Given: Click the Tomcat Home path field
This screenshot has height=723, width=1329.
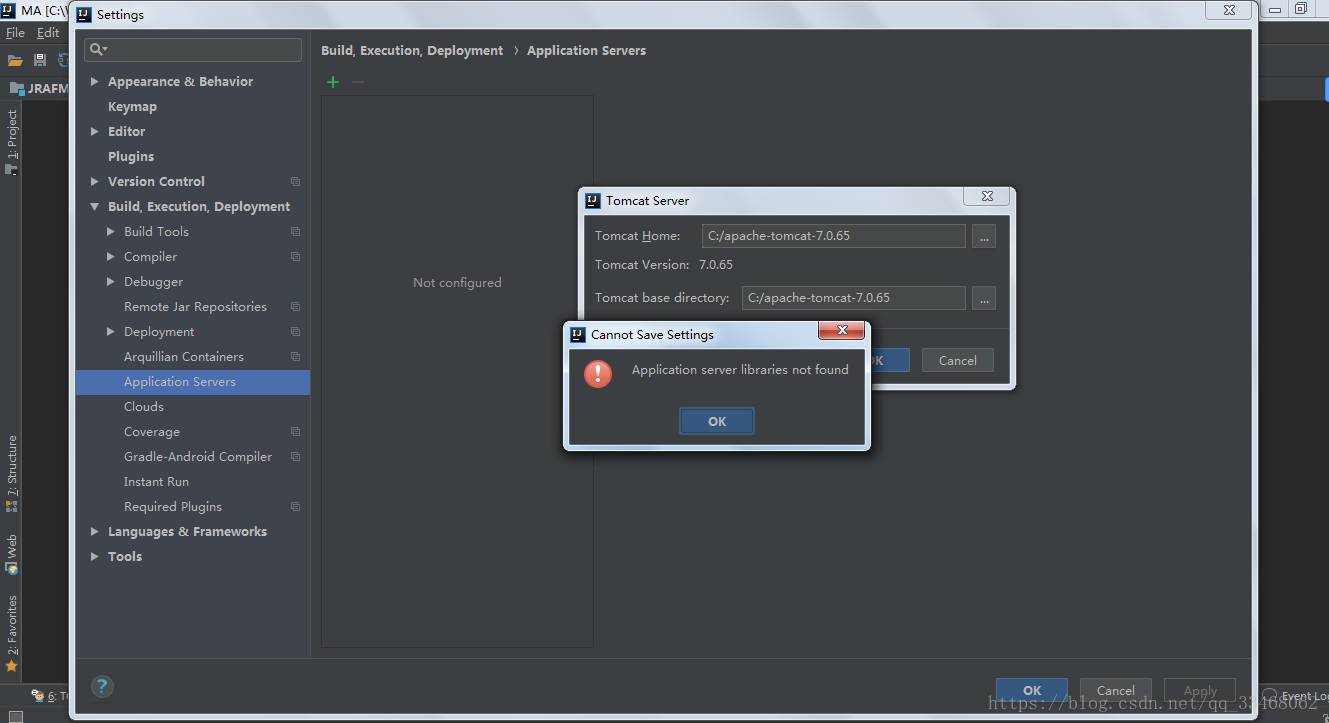Looking at the screenshot, I should pos(834,236).
